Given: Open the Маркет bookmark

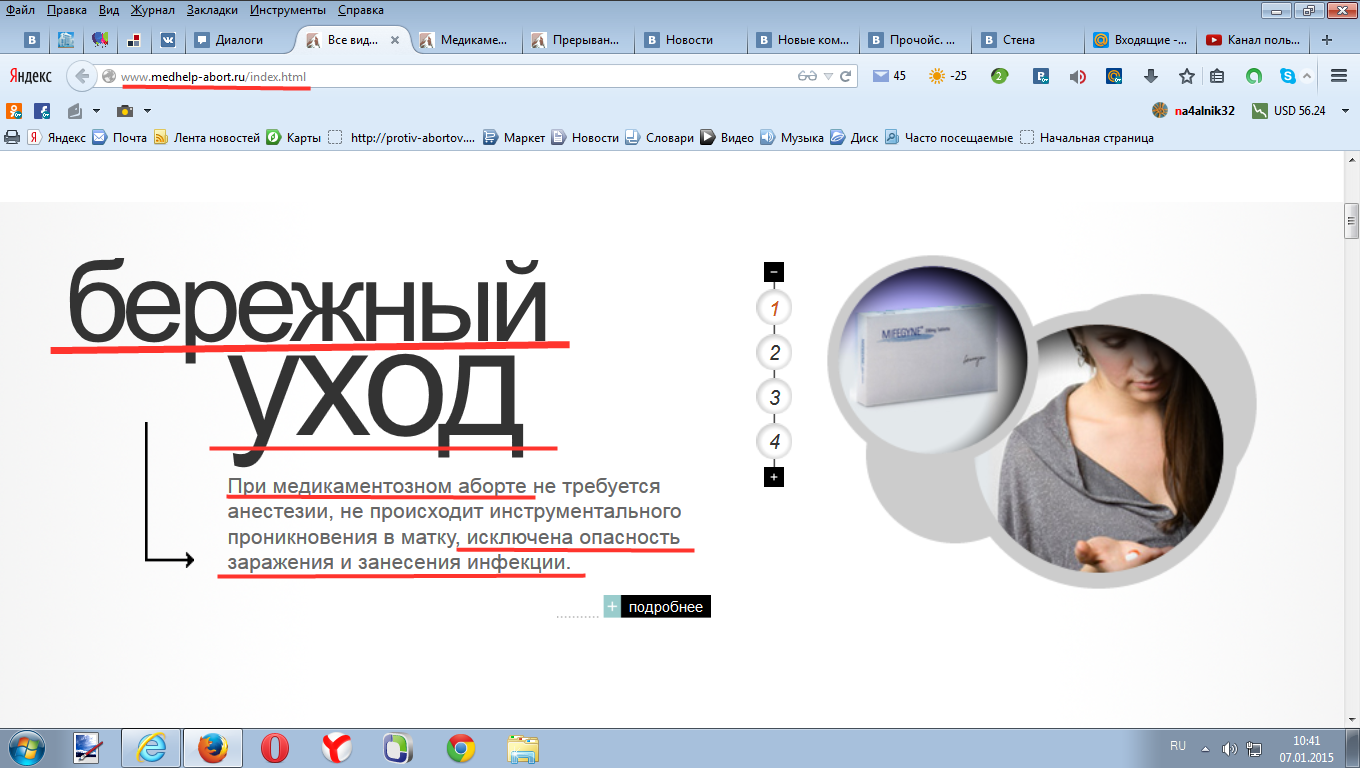Looking at the screenshot, I should pyautogui.click(x=514, y=138).
